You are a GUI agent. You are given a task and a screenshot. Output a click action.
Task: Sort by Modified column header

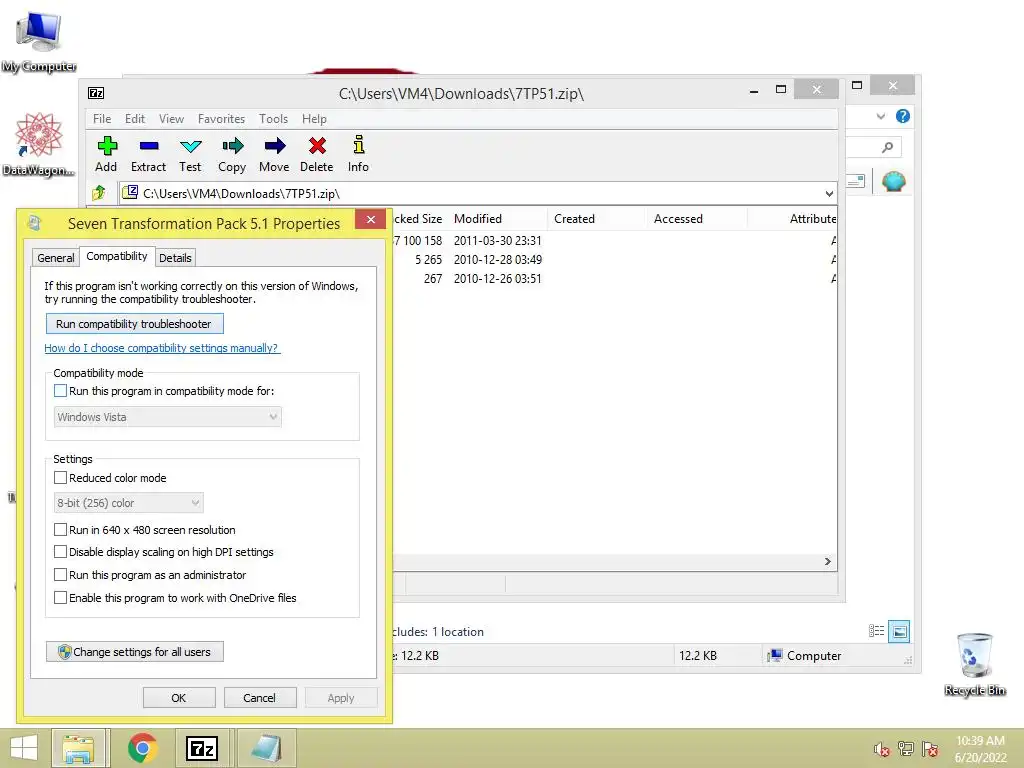coord(498,219)
